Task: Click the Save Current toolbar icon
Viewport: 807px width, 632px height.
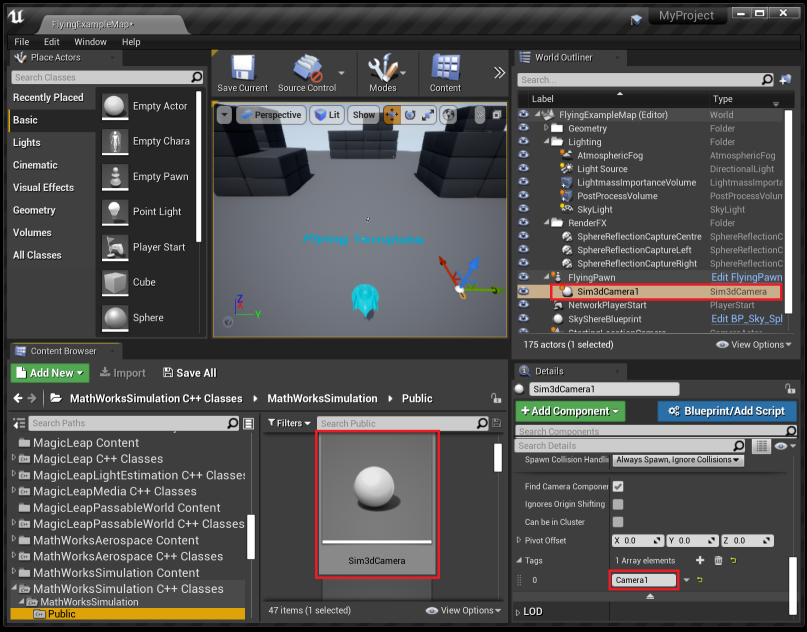Action: [x=241, y=72]
